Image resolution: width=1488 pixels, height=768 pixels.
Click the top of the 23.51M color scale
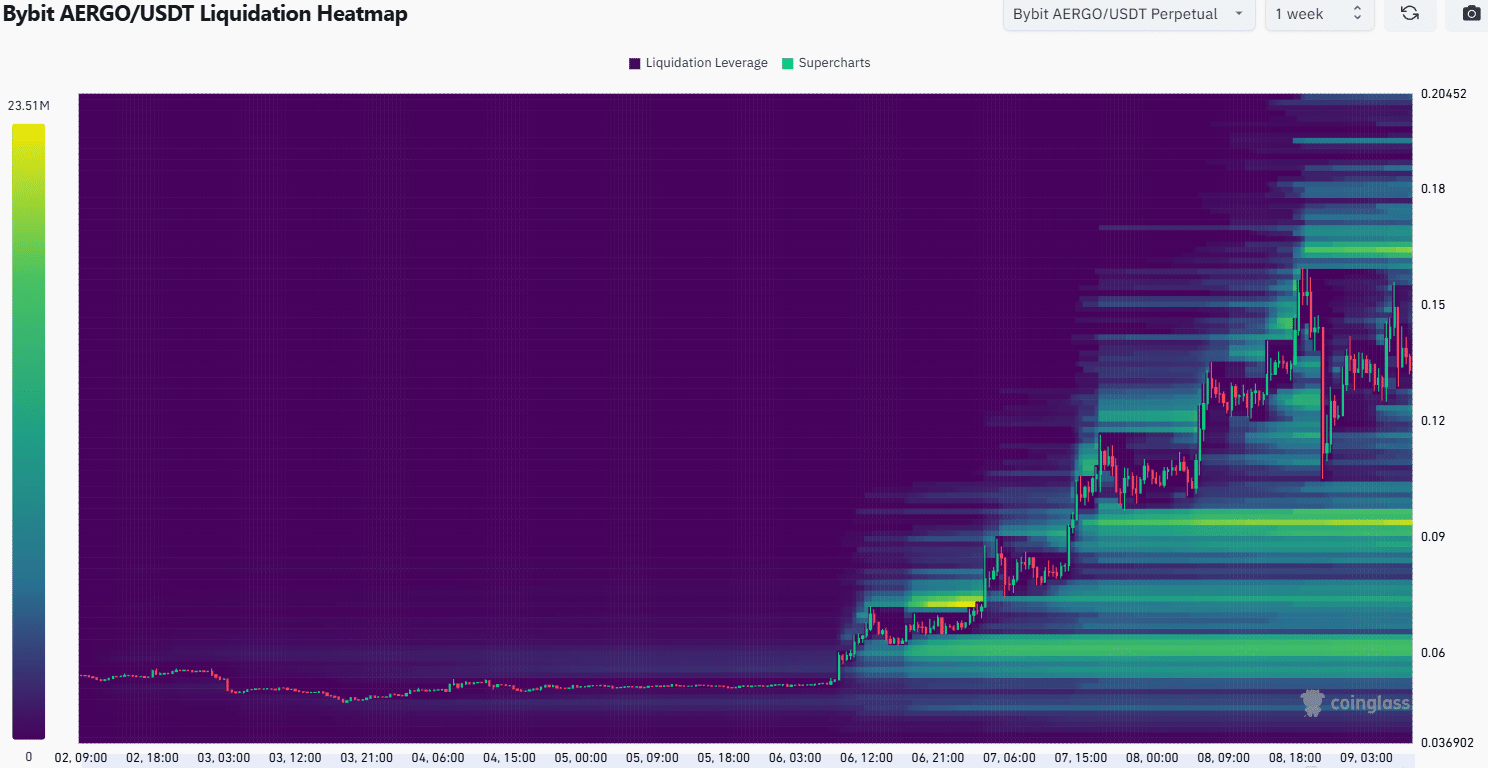point(29,130)
